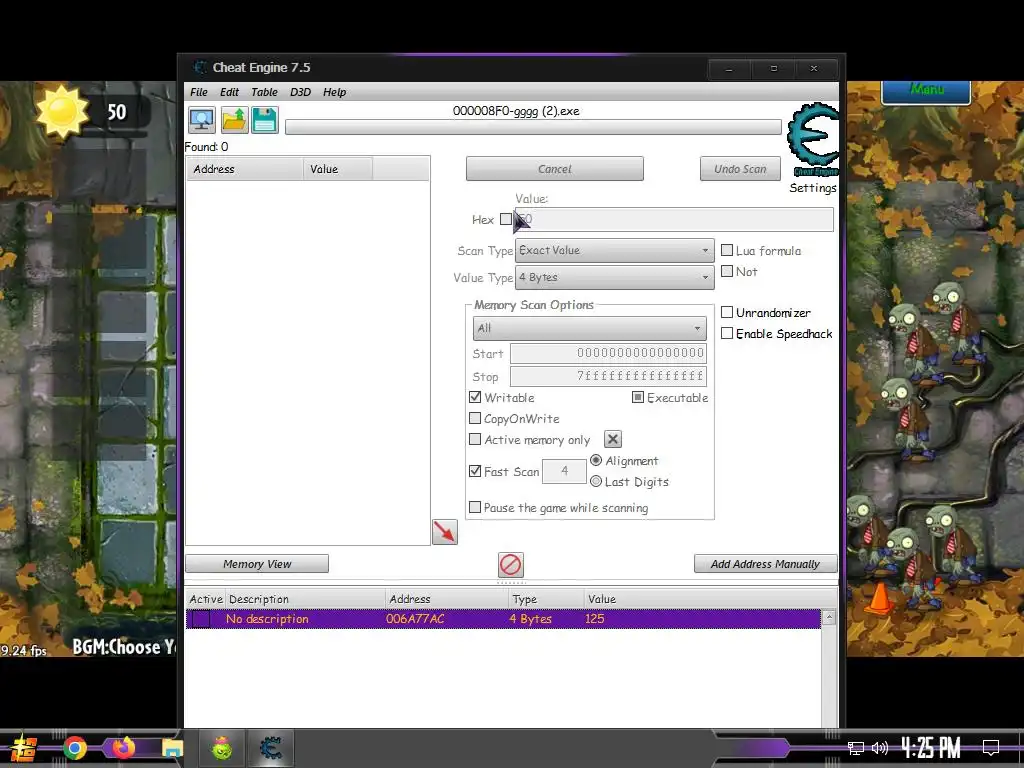Image resolution: width=1024 pixels, height=768 pixels.
Task: Open the Value Type 4 Bytes dropdown
Action: click(614, 278)
